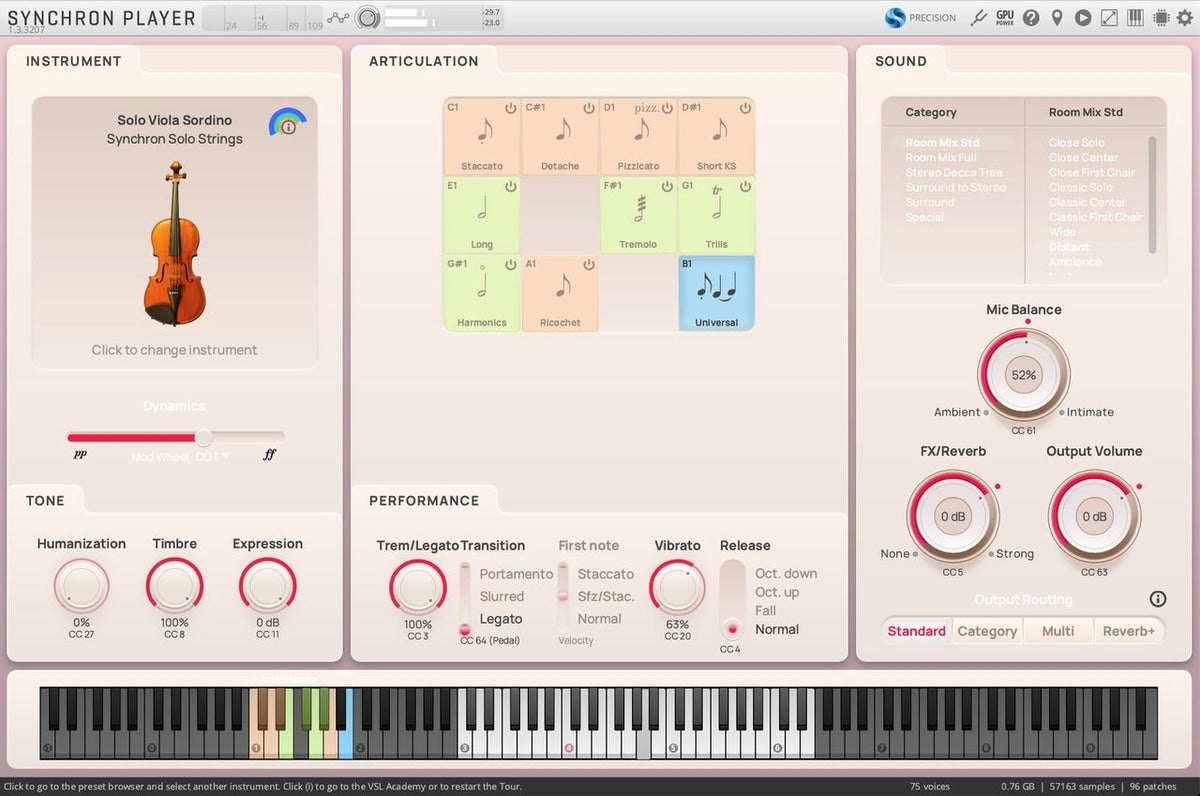This screenshot has width=1200, height=796.
Task: Click the viola instrument picture
Action: click(175, 243)
